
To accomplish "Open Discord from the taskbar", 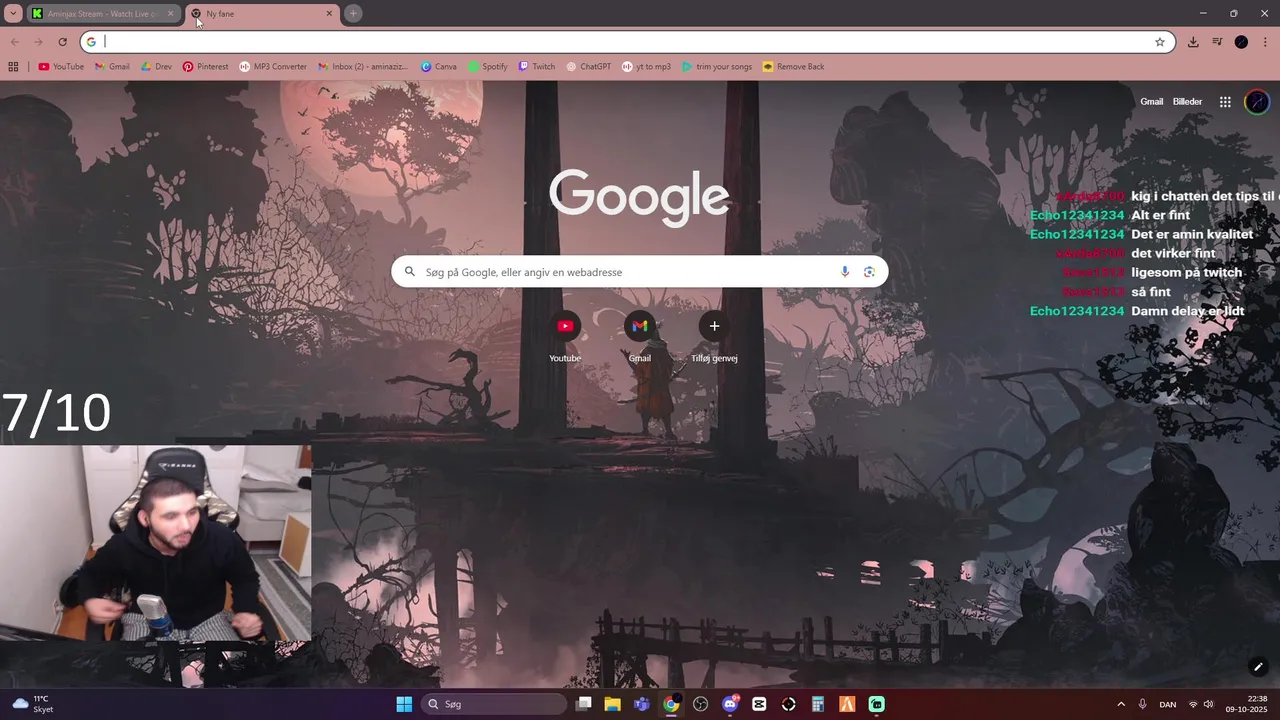I will 730,704.
